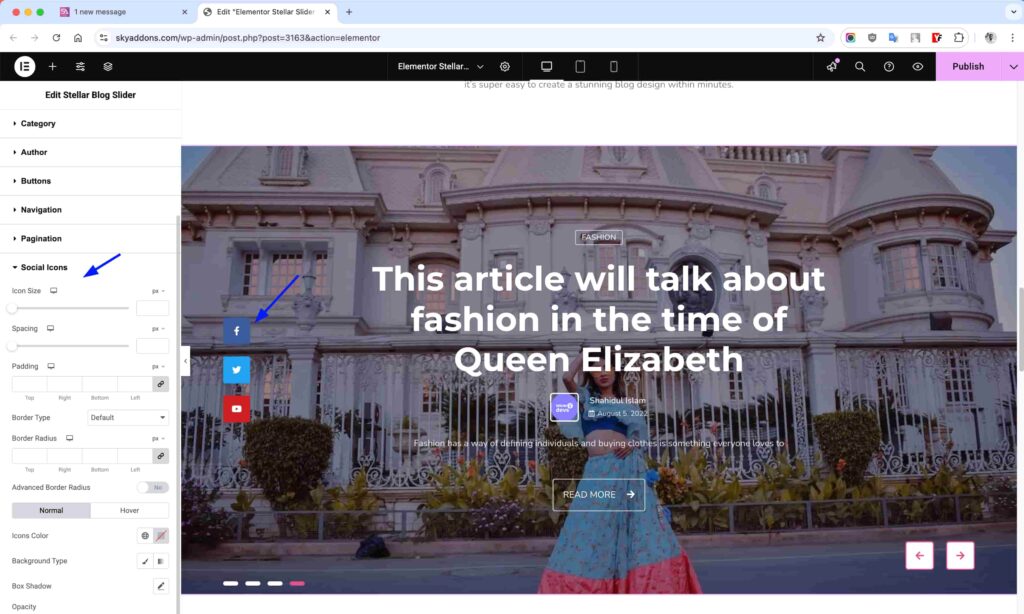
Task: Open the Structure layers icon
Action: (x=108, y=66)
